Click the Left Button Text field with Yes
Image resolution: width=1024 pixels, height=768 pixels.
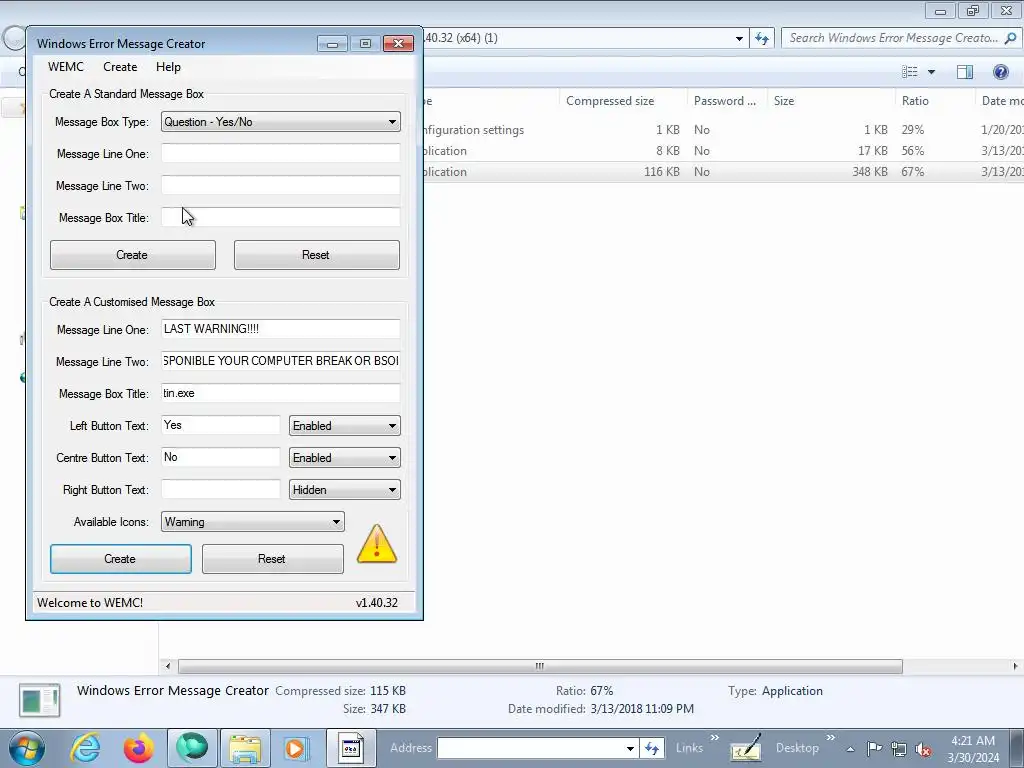coord(221,425)
